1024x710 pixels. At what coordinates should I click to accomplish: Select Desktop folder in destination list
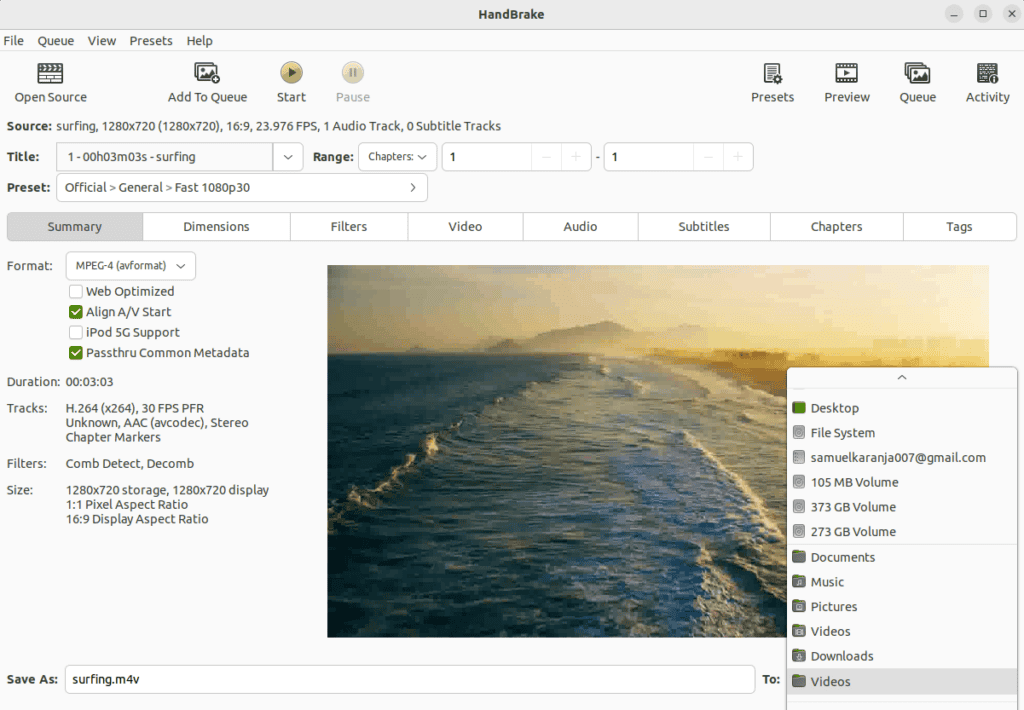point(902,408)
